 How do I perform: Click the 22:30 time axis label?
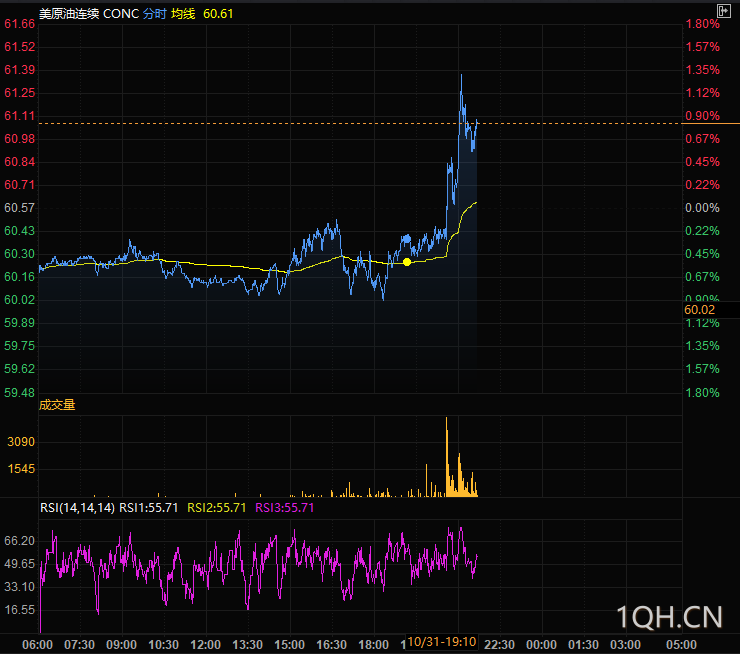[499, 643]
